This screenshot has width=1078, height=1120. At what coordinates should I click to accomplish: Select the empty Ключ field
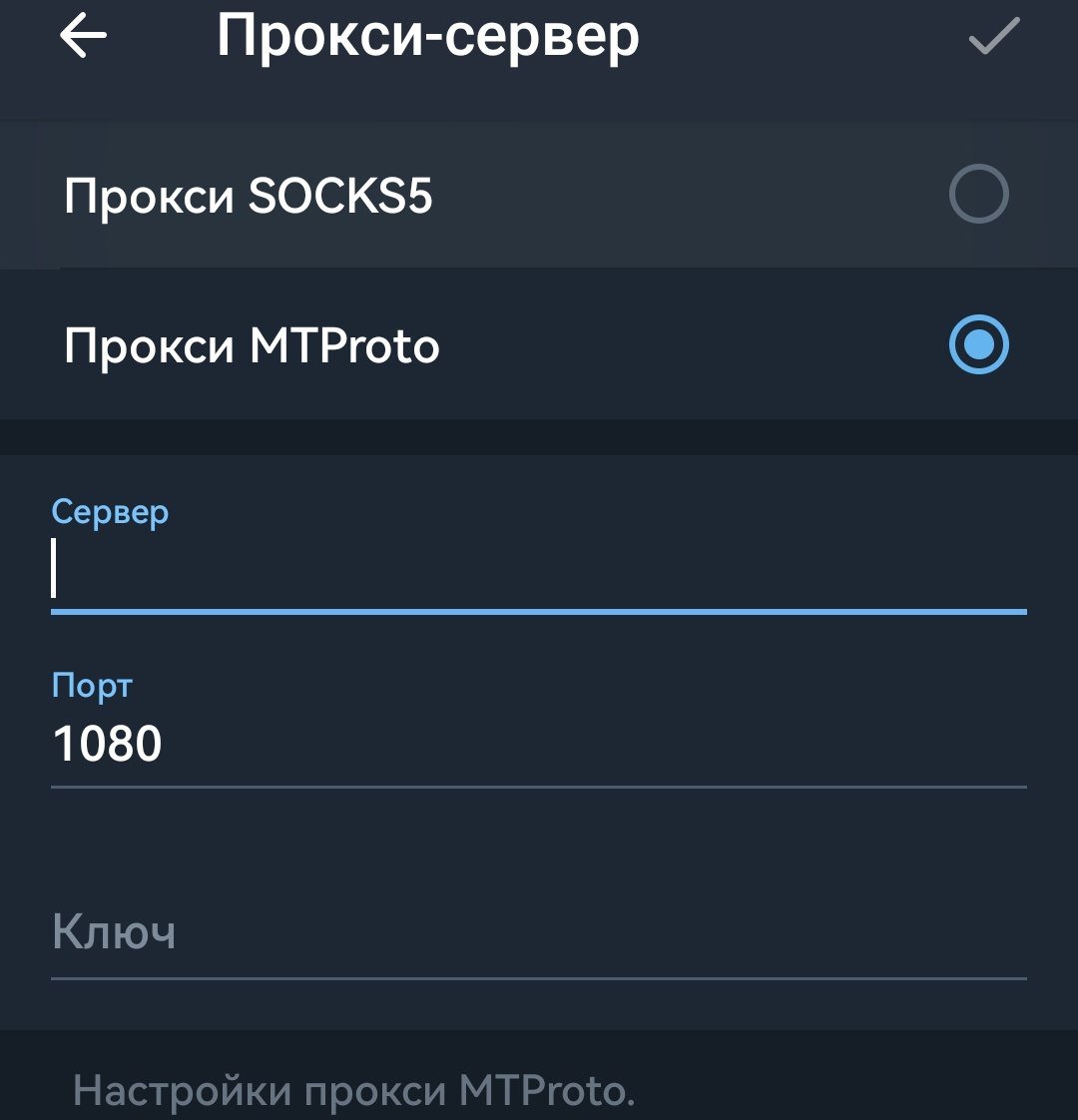tap(539, 933)
